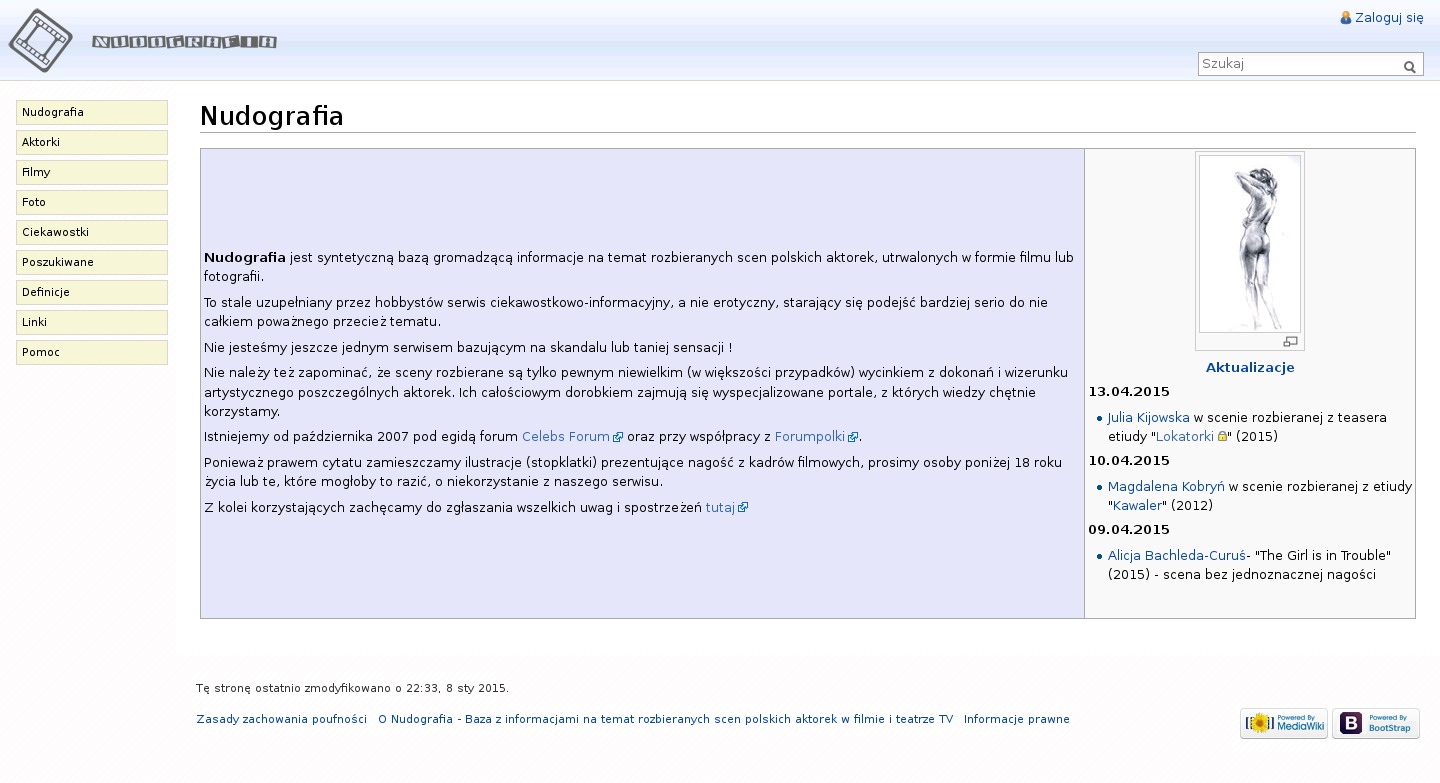Open the Pomoc sidebar item

point(91,353)
